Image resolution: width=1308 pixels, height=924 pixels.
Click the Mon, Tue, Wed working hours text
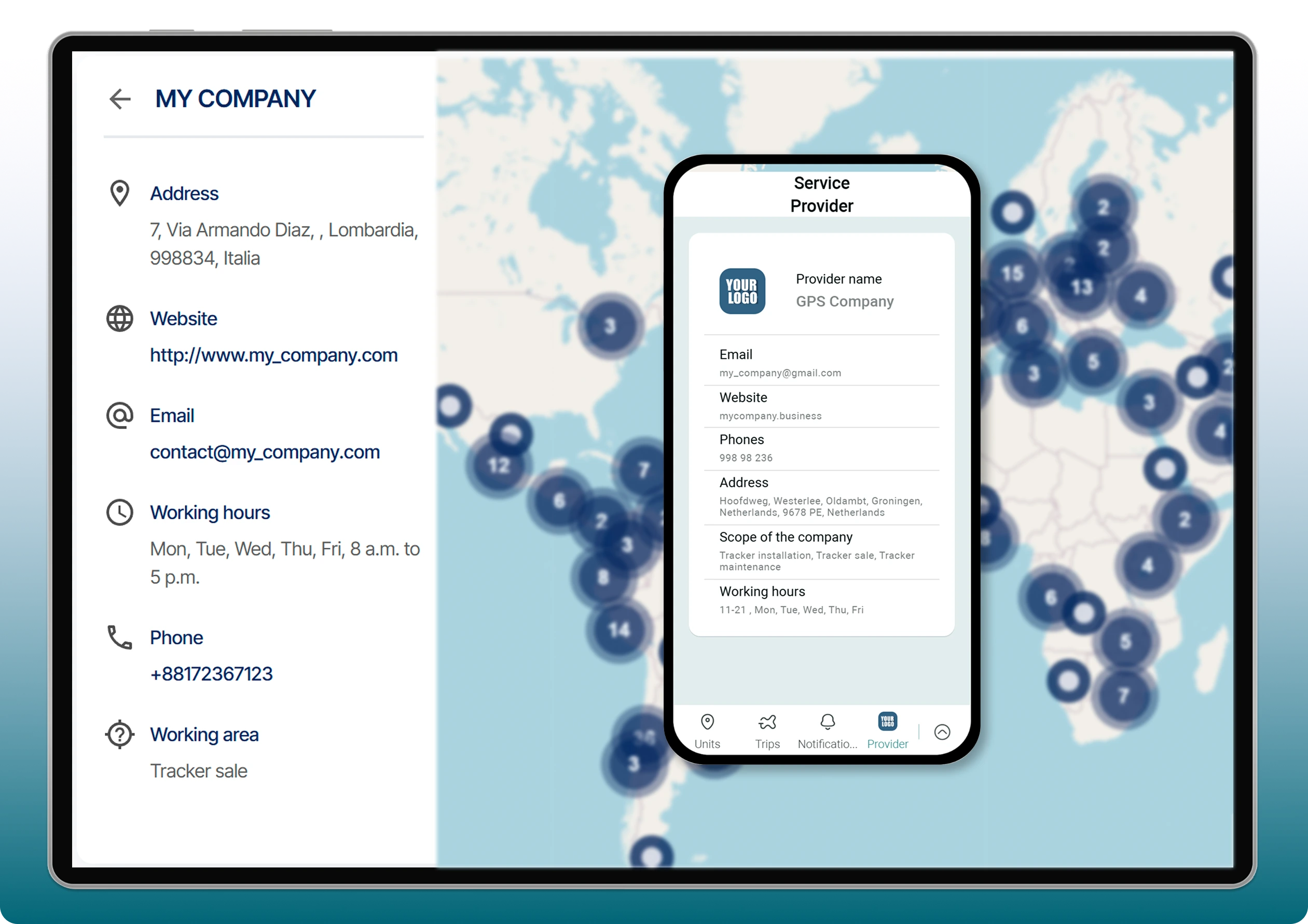click(x=285, y=563)
